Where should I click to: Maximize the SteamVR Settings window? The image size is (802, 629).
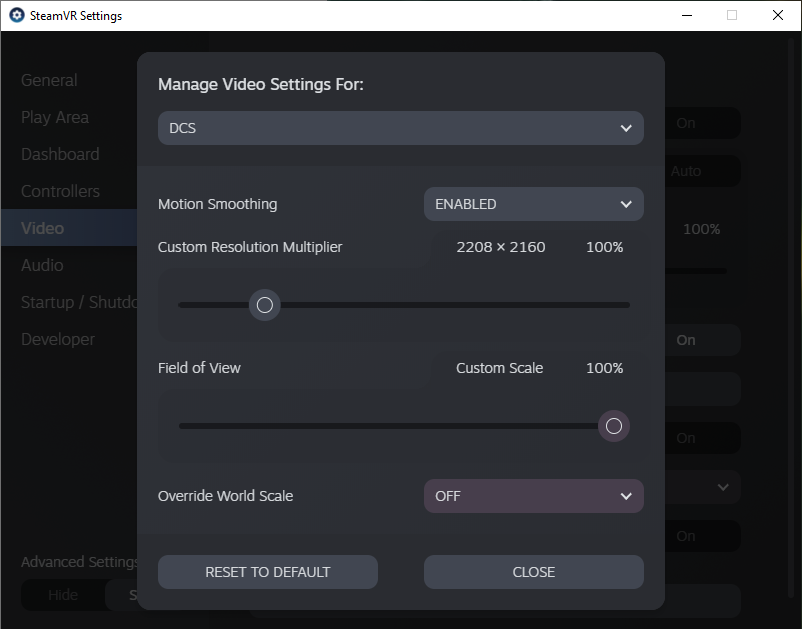point(732,15)
